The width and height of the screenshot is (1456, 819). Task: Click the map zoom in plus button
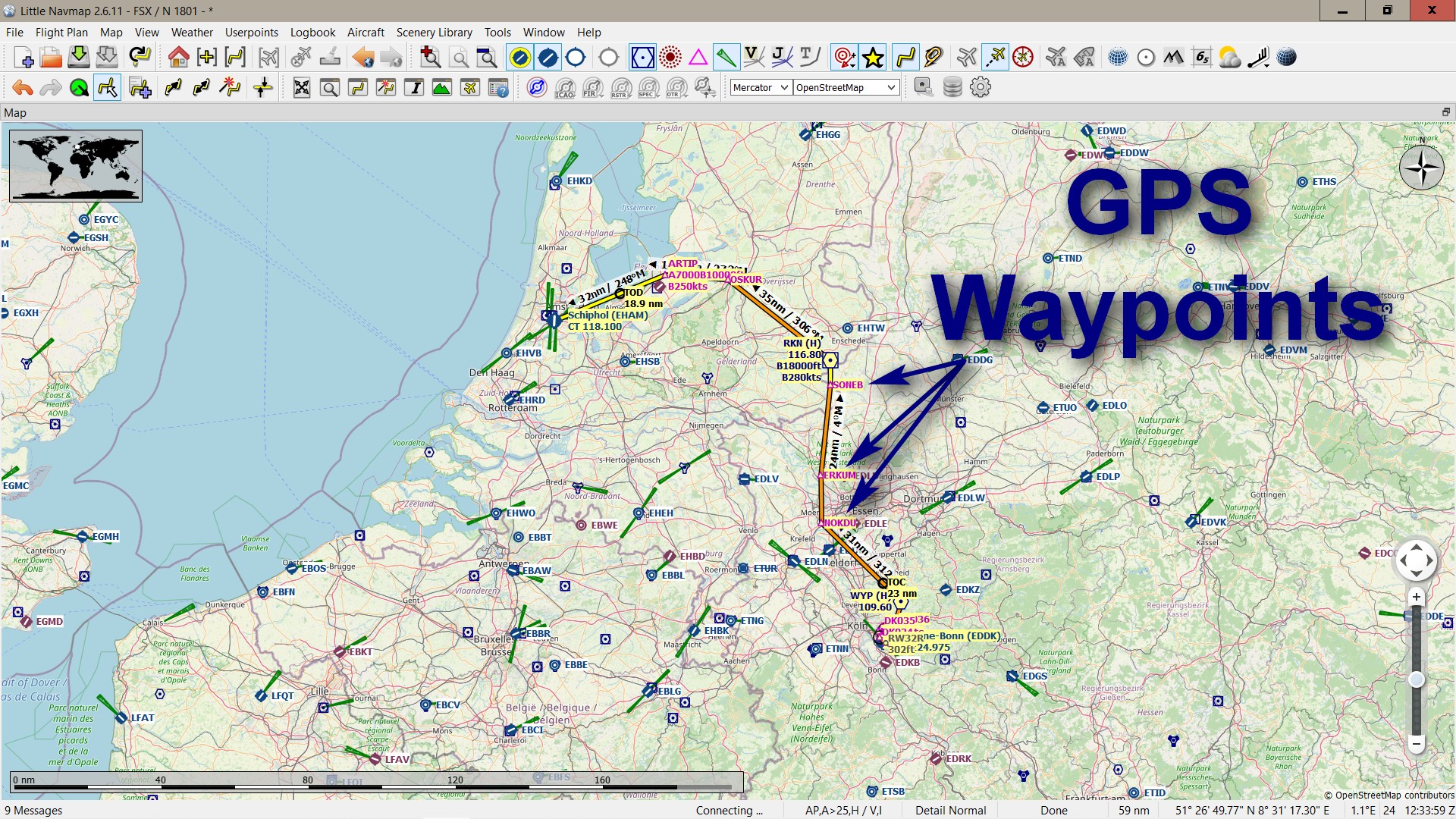[1416, 597]
